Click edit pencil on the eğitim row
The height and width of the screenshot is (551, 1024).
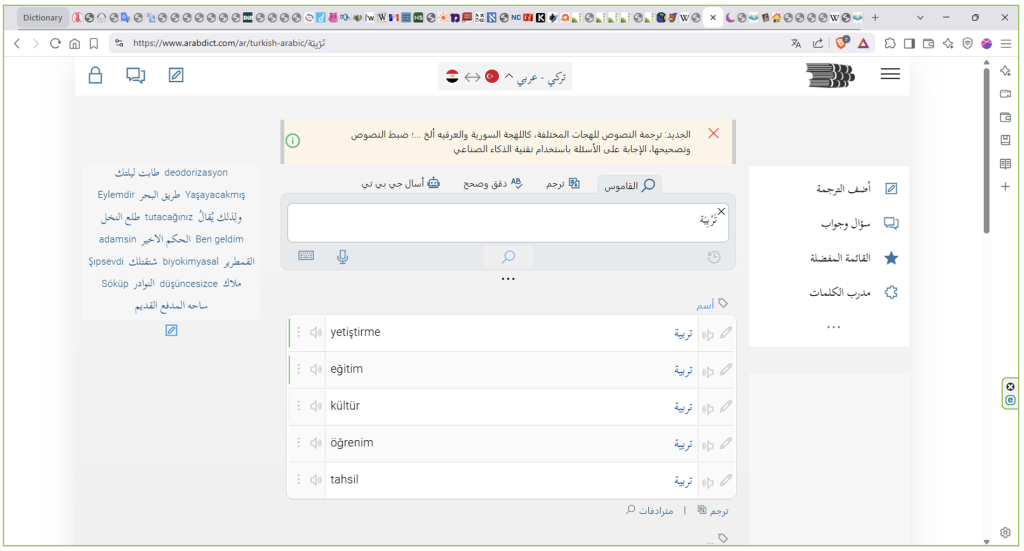click(726, 370)
